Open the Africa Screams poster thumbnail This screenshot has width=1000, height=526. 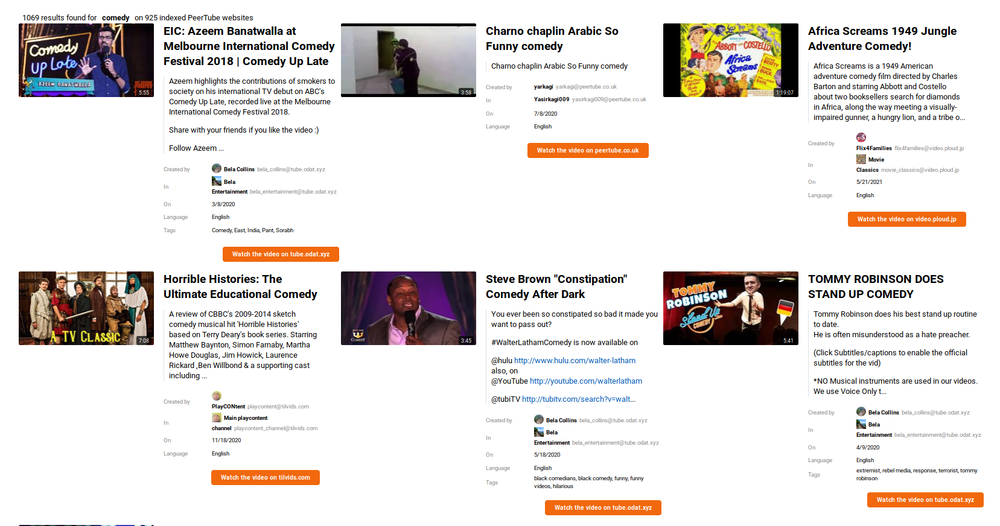(730, 60)
